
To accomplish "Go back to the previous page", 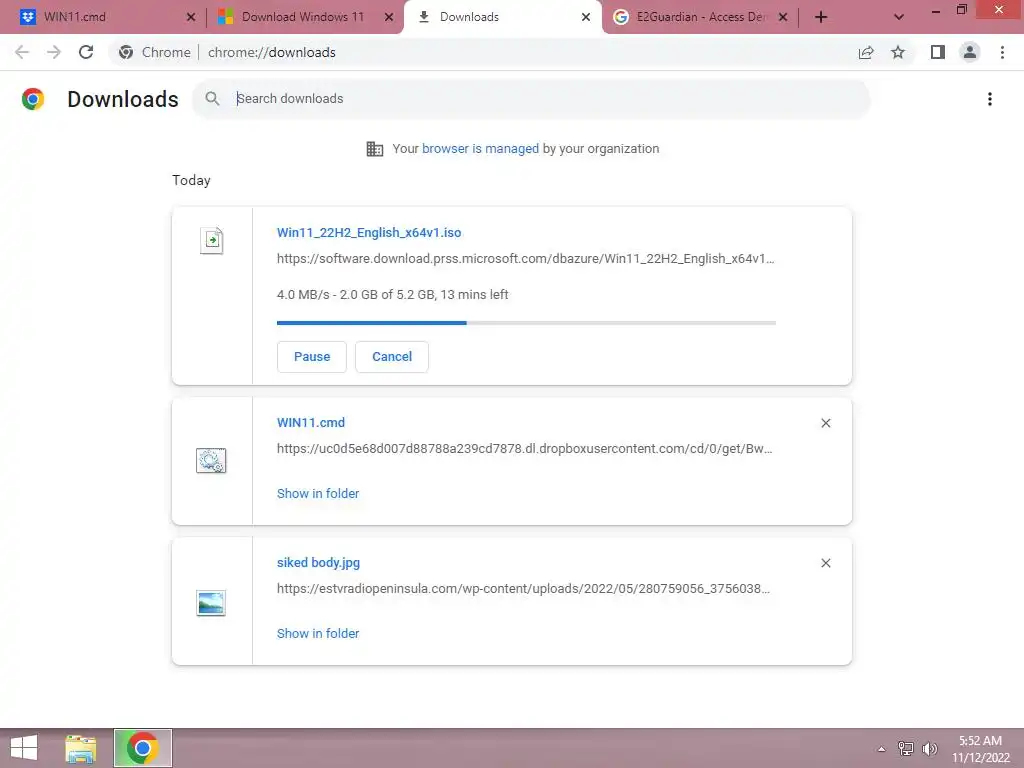I will (22, 52).
